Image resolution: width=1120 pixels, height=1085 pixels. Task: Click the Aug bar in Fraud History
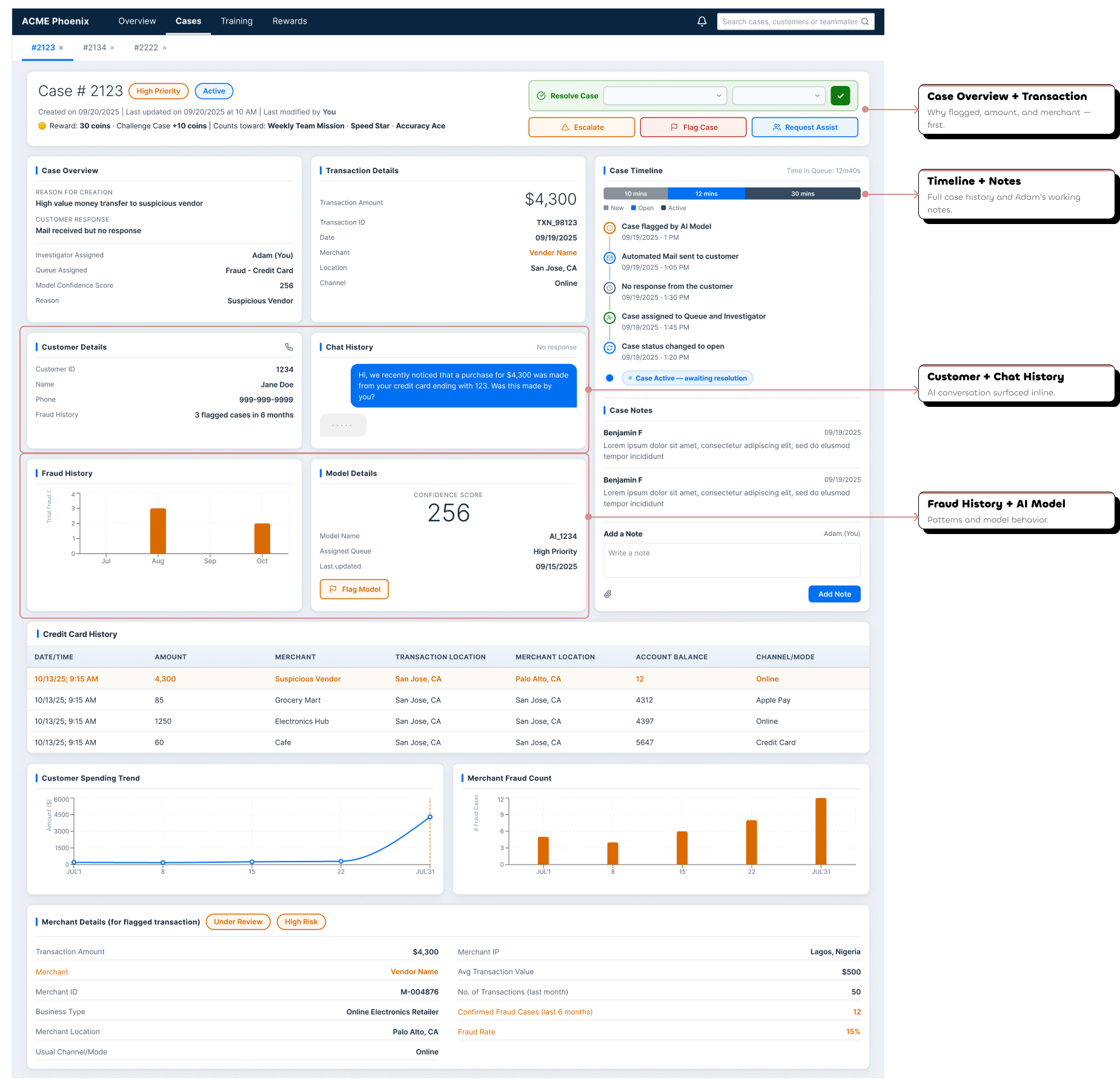click(158, 531)
